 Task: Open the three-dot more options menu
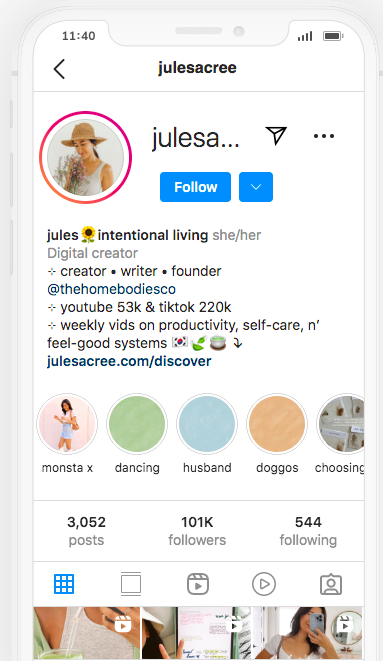coord(324,136)
